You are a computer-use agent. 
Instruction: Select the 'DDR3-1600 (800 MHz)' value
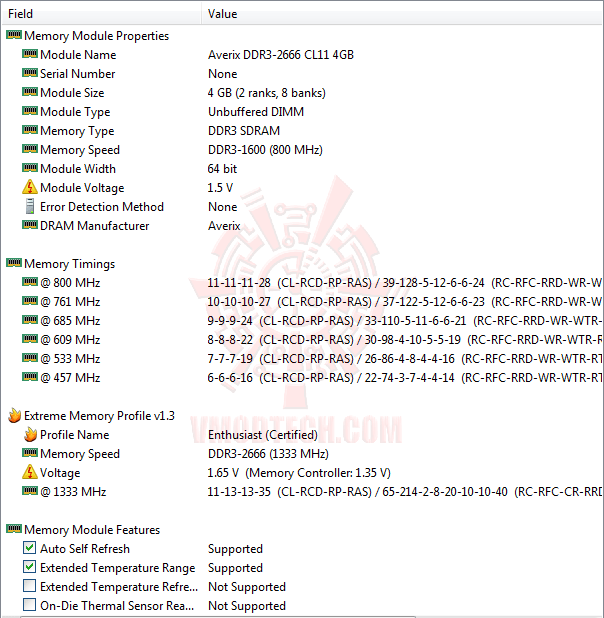(x=265, y=150)
